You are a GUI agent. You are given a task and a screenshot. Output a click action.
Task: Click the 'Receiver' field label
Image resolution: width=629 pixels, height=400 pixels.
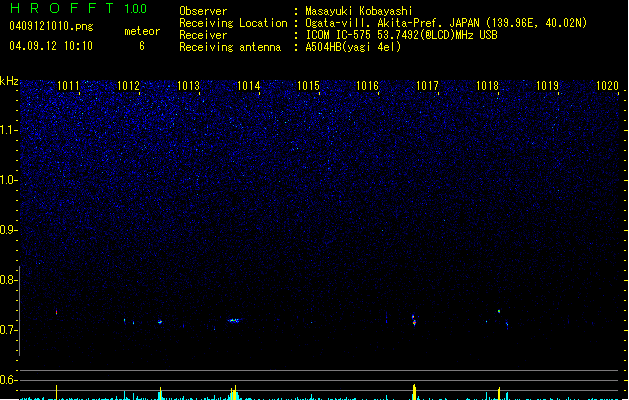point(203,35)
